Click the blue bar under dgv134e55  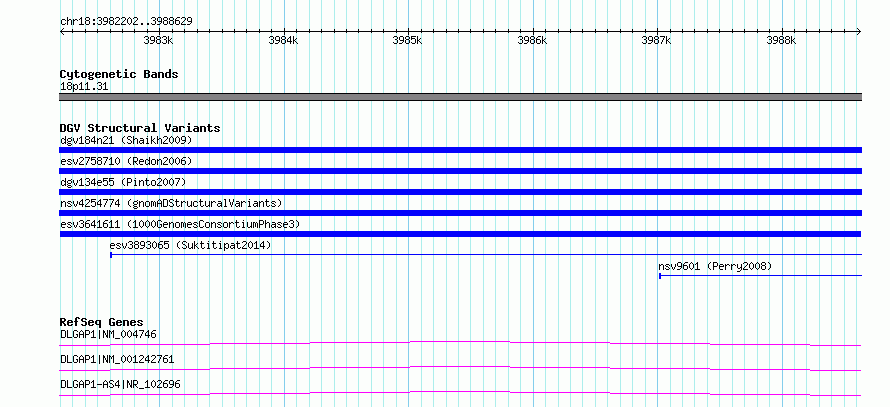tap(460, 192)
